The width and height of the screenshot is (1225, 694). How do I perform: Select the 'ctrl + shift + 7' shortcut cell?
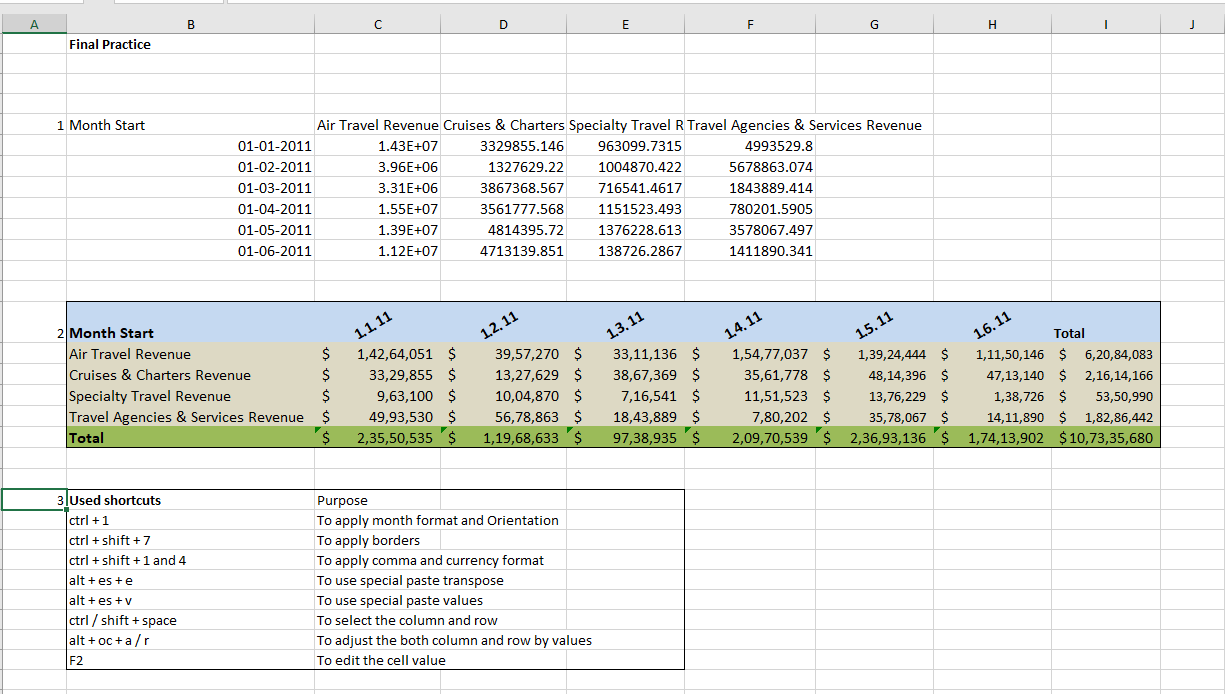[x=191, y=540]
